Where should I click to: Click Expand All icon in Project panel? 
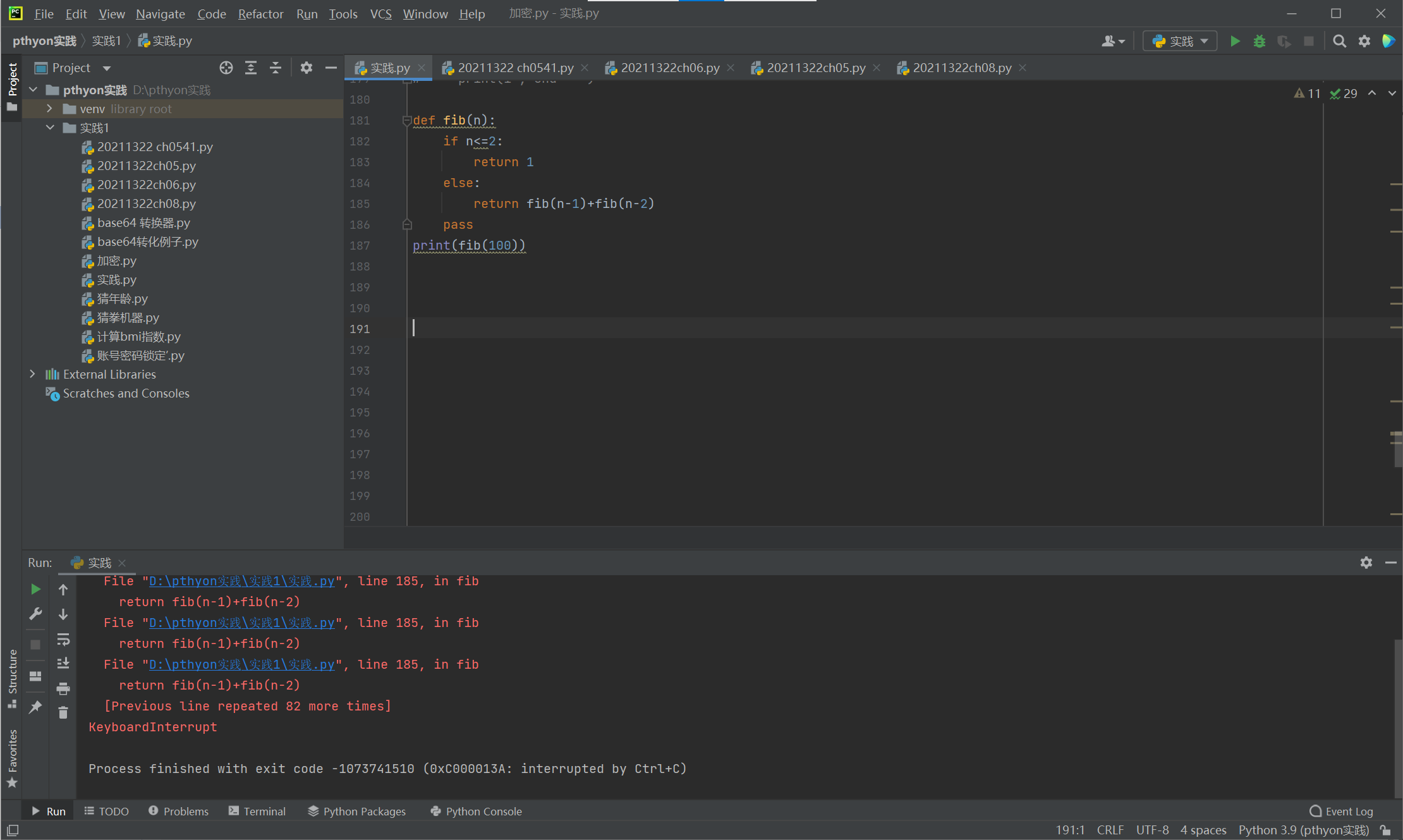[x=251, y=68]
